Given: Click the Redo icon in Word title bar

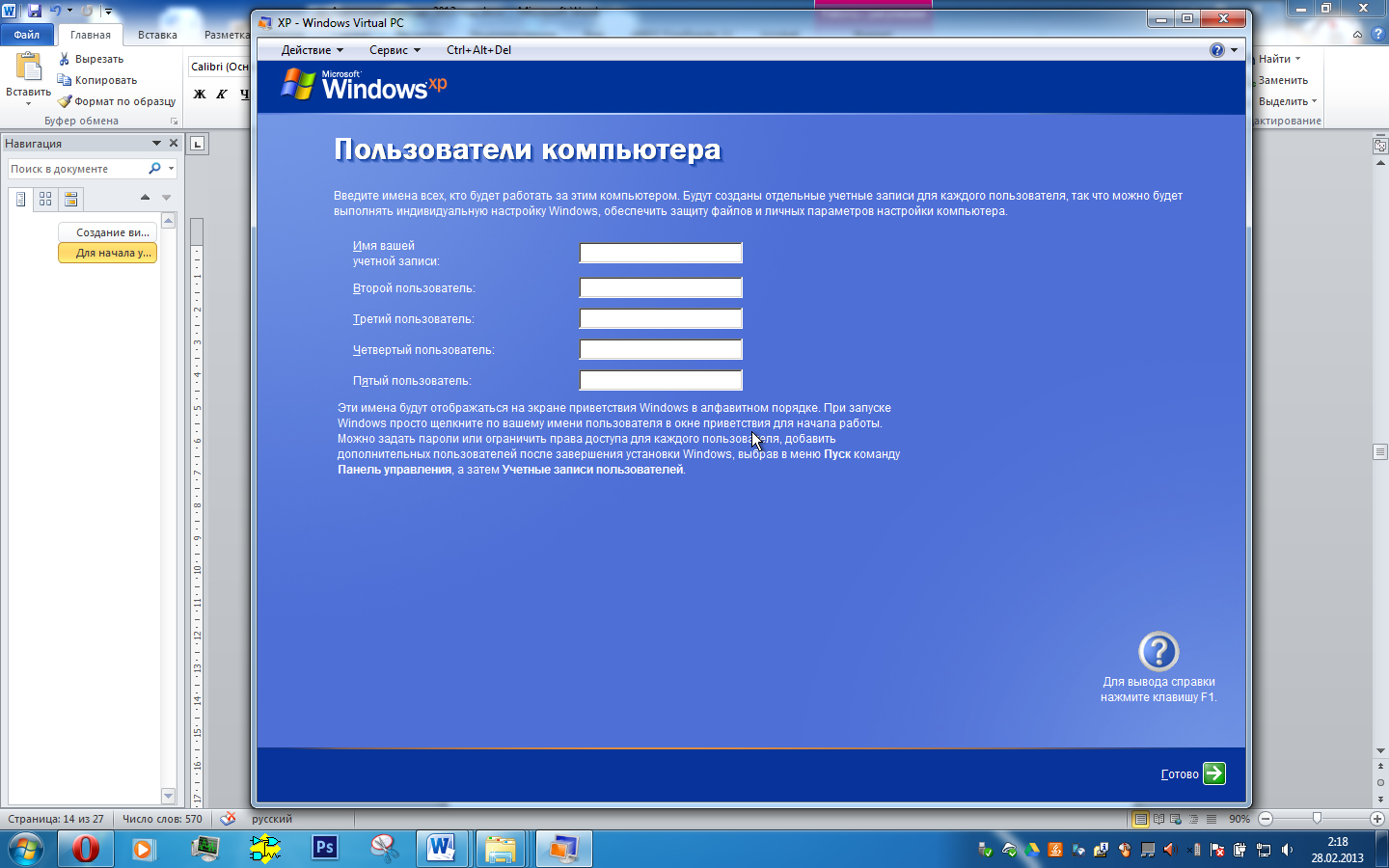Looking at the screenshot, I should point(87,11).
